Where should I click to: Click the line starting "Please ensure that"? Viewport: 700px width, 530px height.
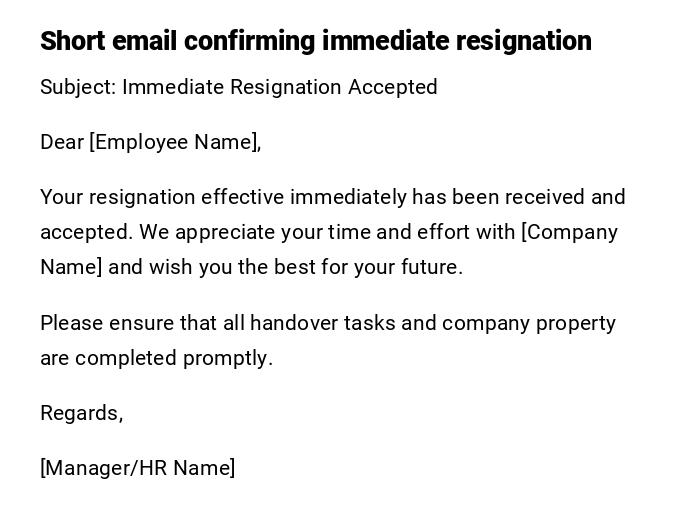click(x=327, y=323)
